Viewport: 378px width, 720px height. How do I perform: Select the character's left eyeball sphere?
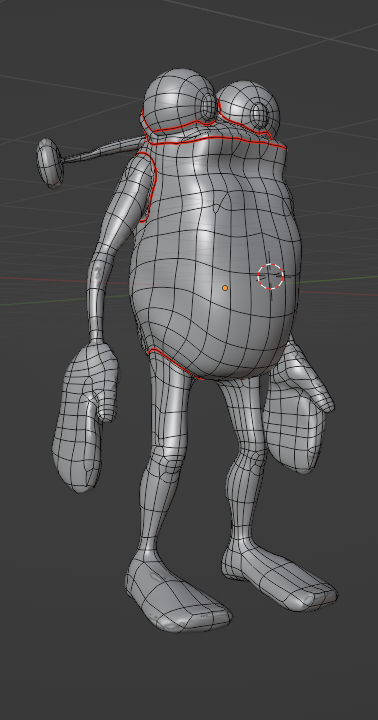(x=178, y=98)
